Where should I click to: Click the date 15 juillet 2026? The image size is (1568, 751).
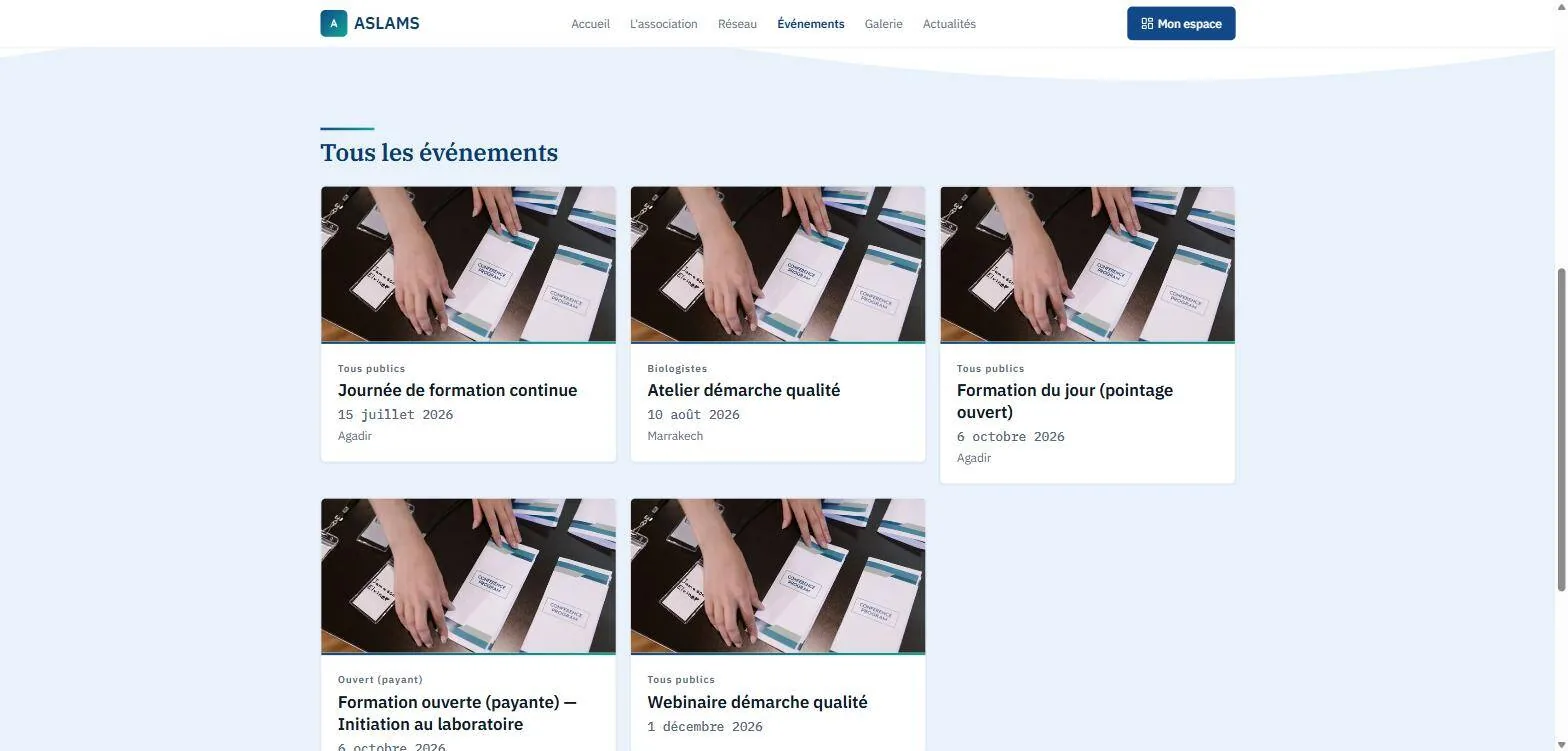click(395, 415)
